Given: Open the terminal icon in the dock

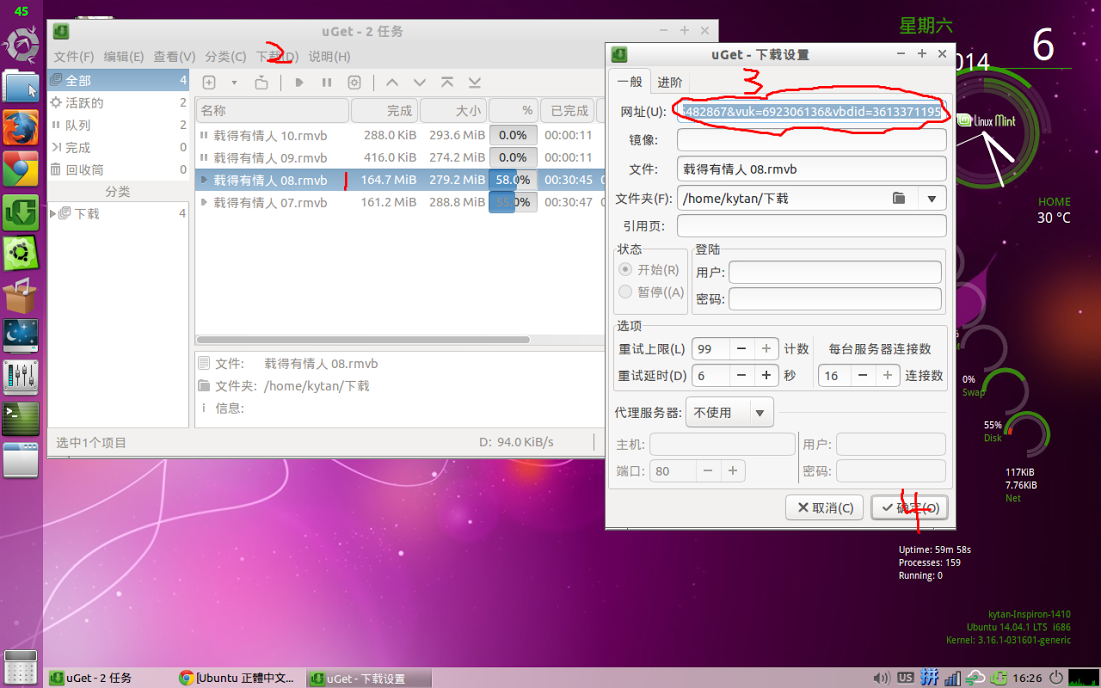Looking at the screenshot, I should coord(20,419).
